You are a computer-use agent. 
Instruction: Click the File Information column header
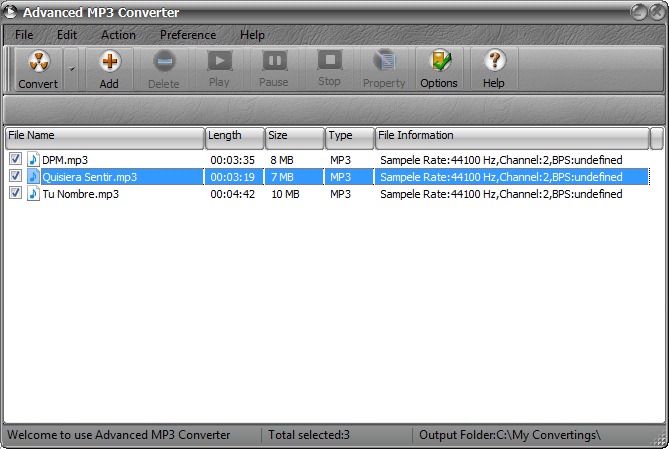pos(512,138)
